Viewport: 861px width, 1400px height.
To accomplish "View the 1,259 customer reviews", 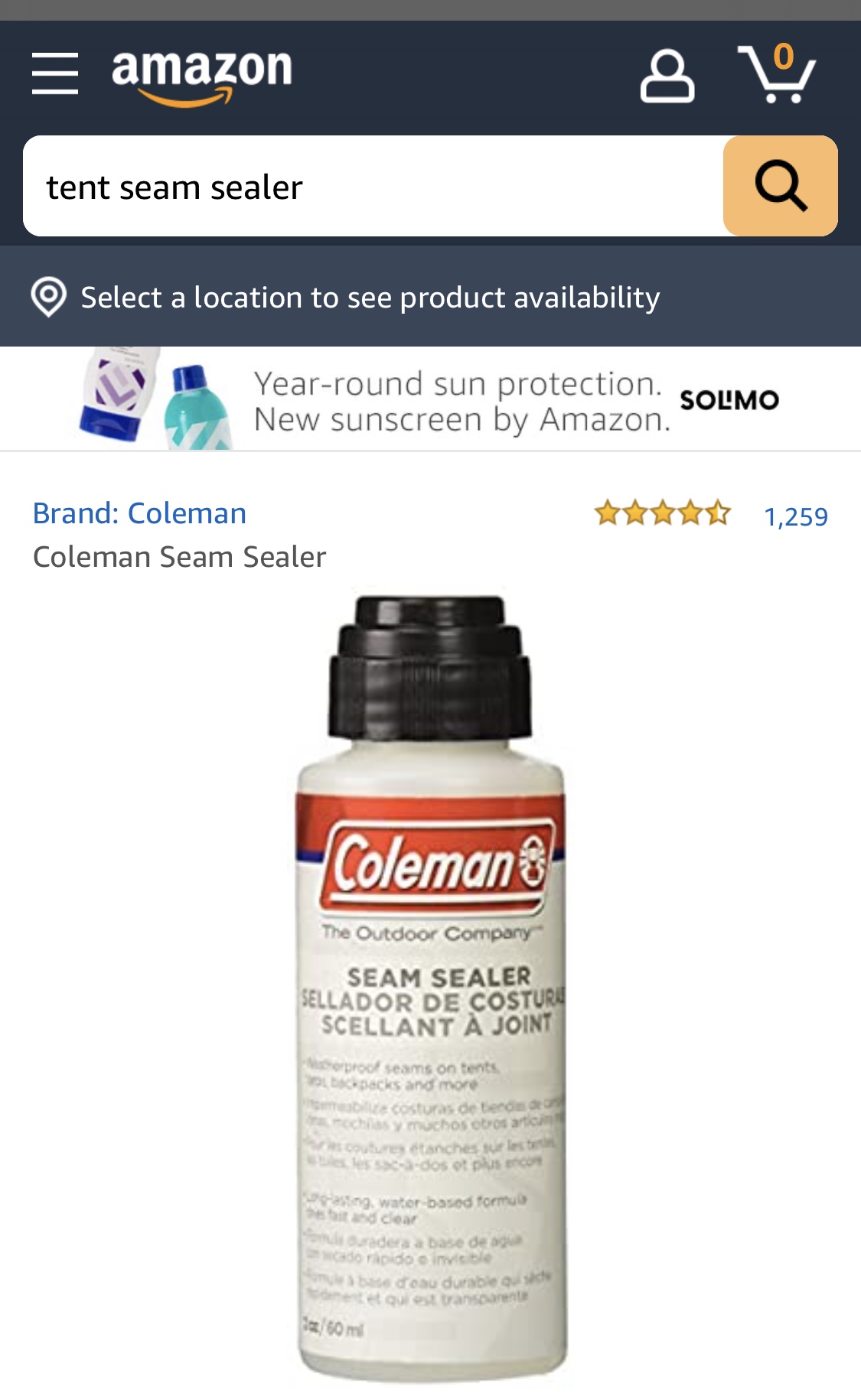I will tap(796, 516).
